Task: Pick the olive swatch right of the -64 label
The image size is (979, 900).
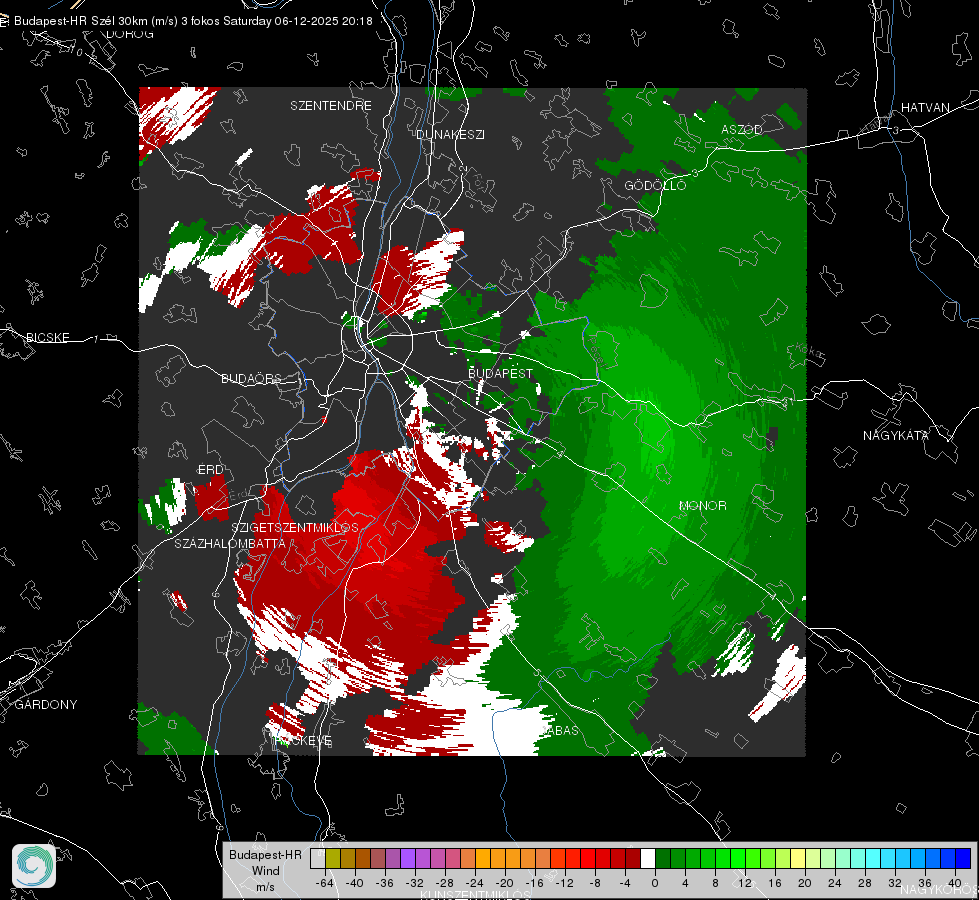Action: coord(333,859)
